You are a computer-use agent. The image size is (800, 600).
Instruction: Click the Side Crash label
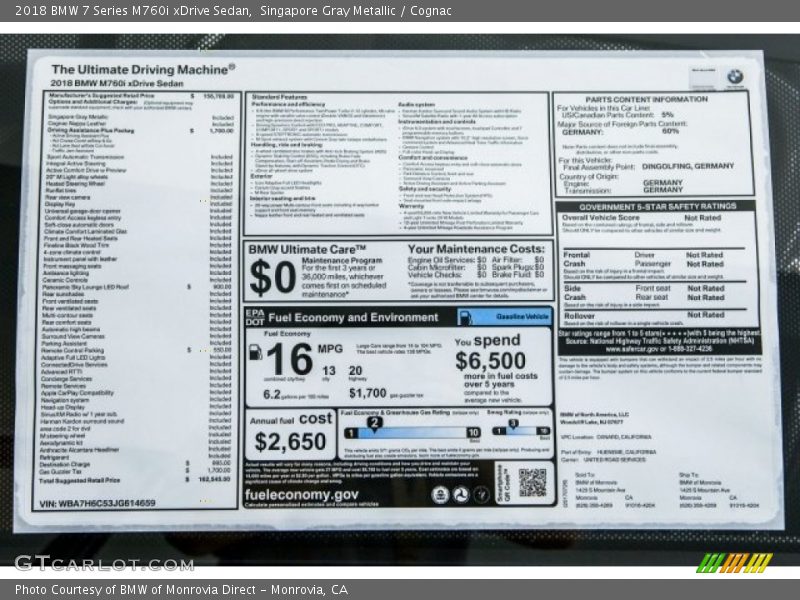[574, 292]
